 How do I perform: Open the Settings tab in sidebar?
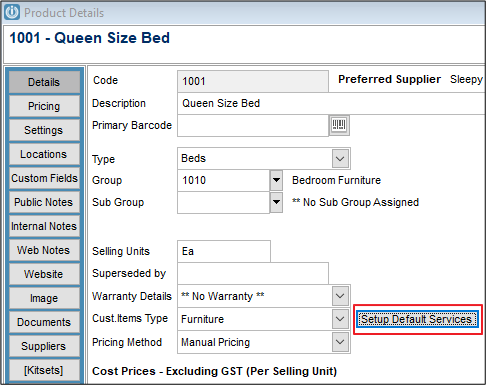(x=44, y=130)
